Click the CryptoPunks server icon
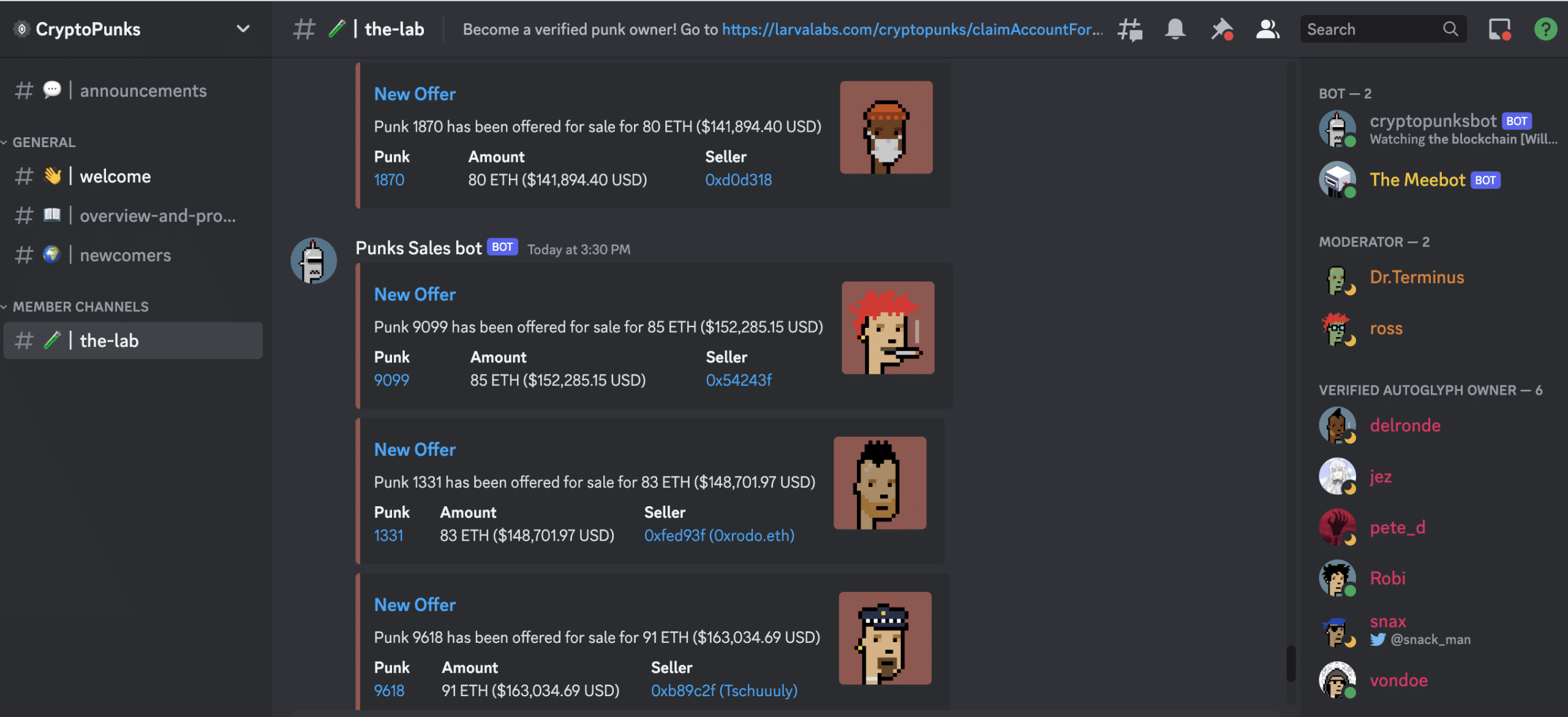Screen dimensions: 1568x717 18,27
